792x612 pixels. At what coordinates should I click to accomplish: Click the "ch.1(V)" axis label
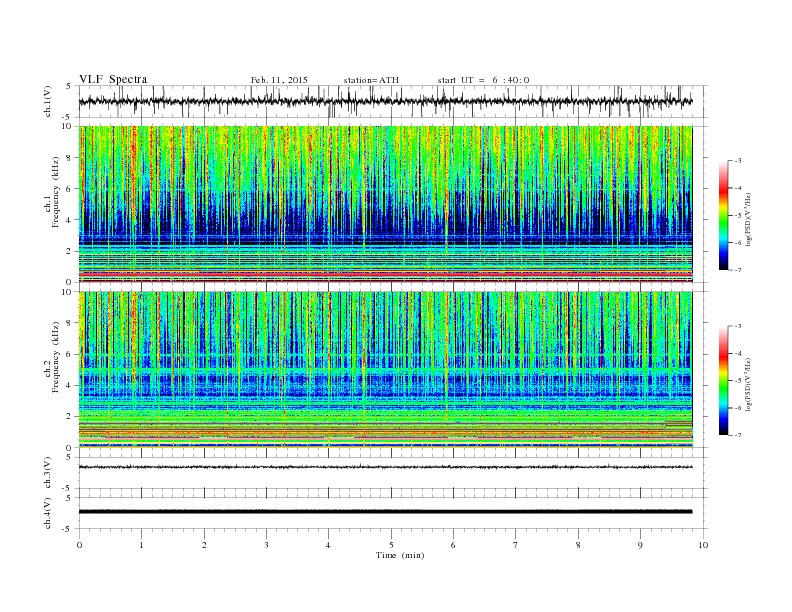(48, 101)
